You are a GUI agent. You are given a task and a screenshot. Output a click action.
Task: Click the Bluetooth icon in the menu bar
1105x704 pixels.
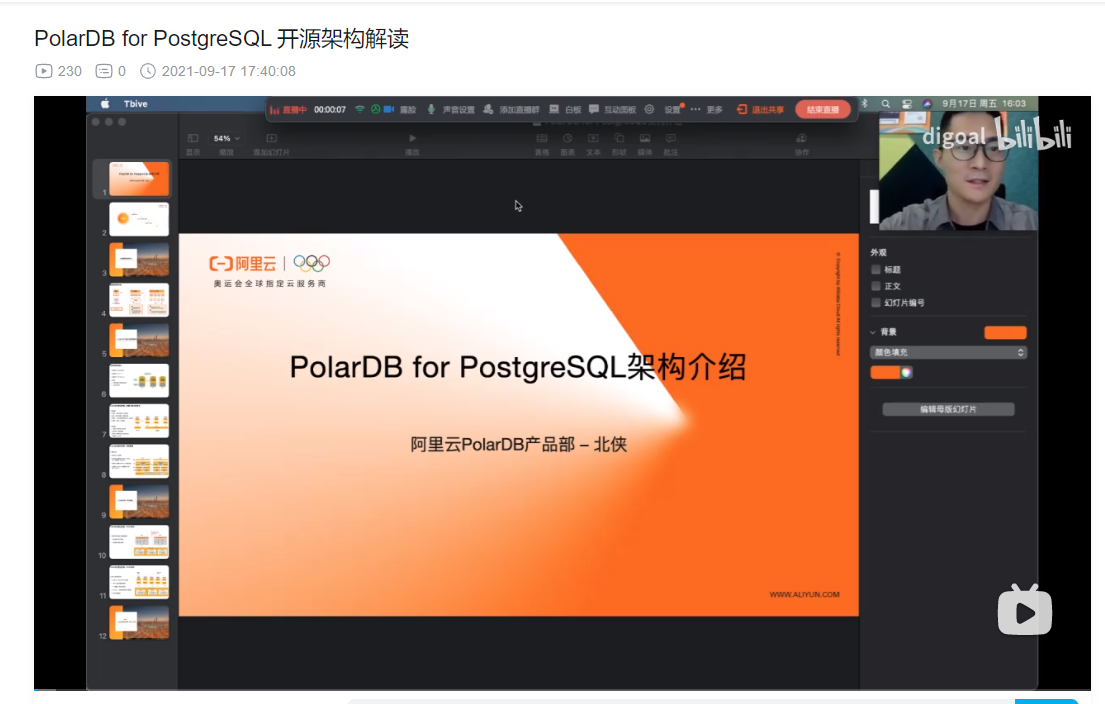point(865,104)
